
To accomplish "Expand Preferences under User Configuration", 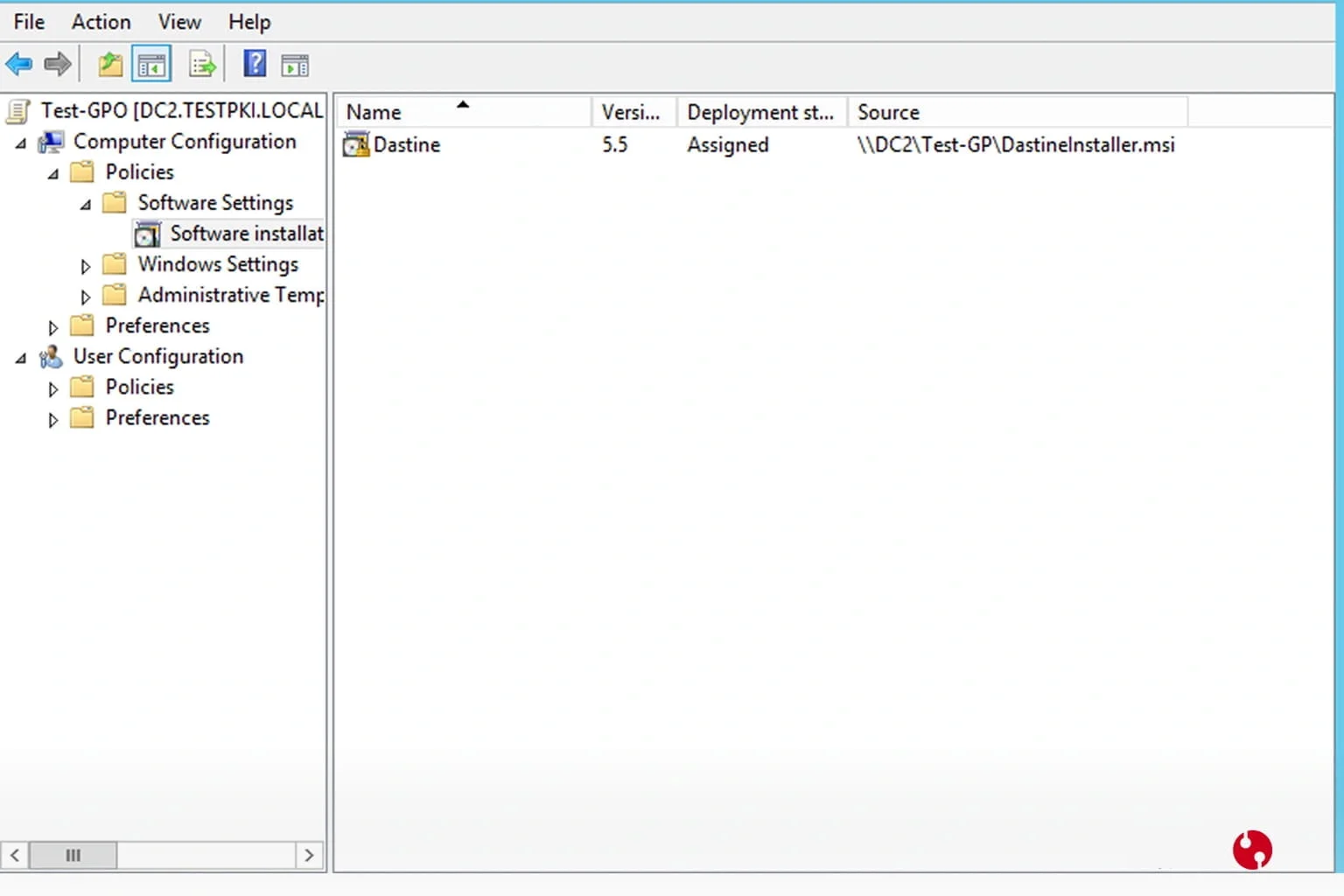I will click(x=53, y=419).
